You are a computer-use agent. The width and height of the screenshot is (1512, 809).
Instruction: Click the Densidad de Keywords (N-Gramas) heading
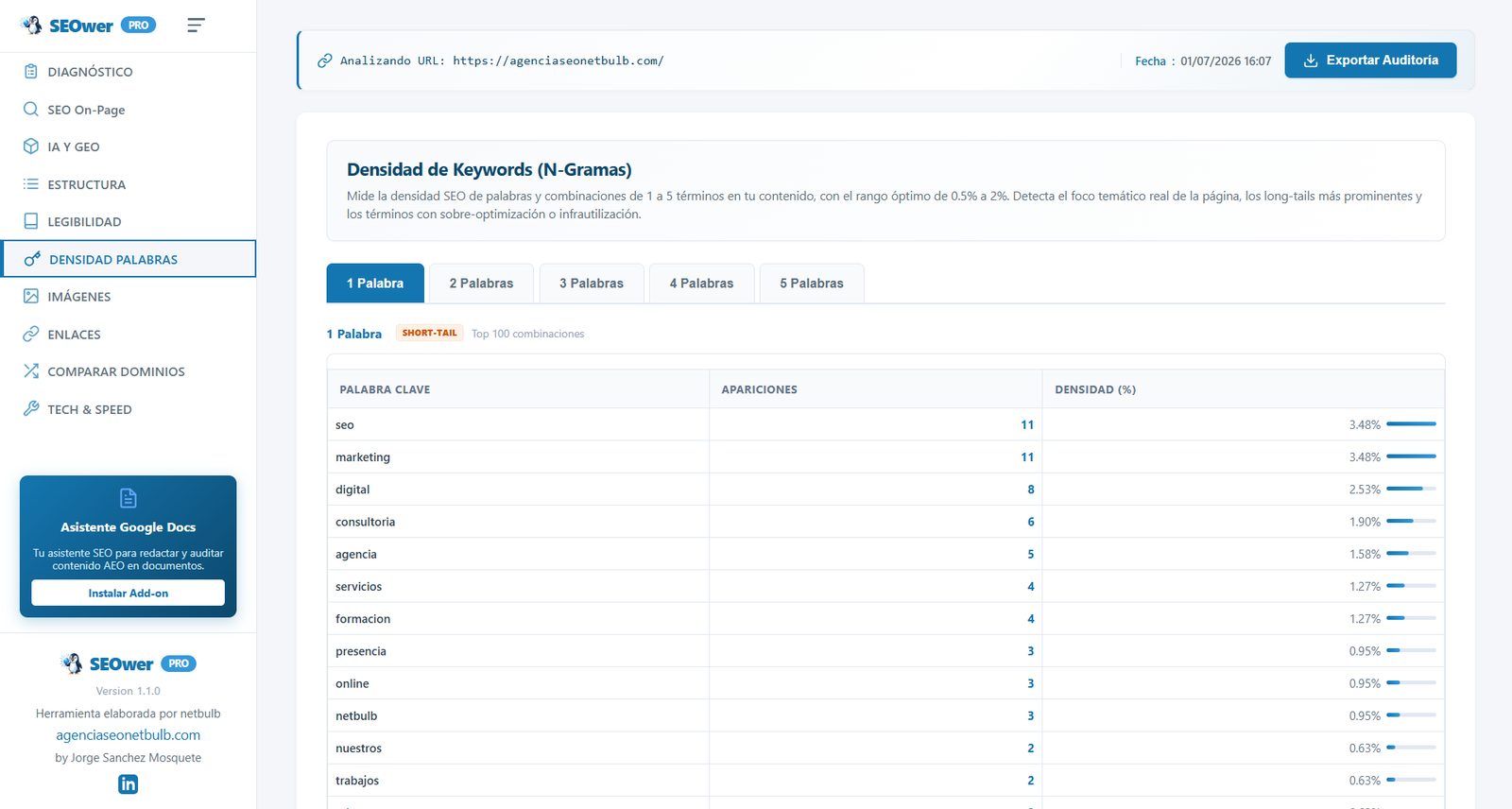pos(490,170)
